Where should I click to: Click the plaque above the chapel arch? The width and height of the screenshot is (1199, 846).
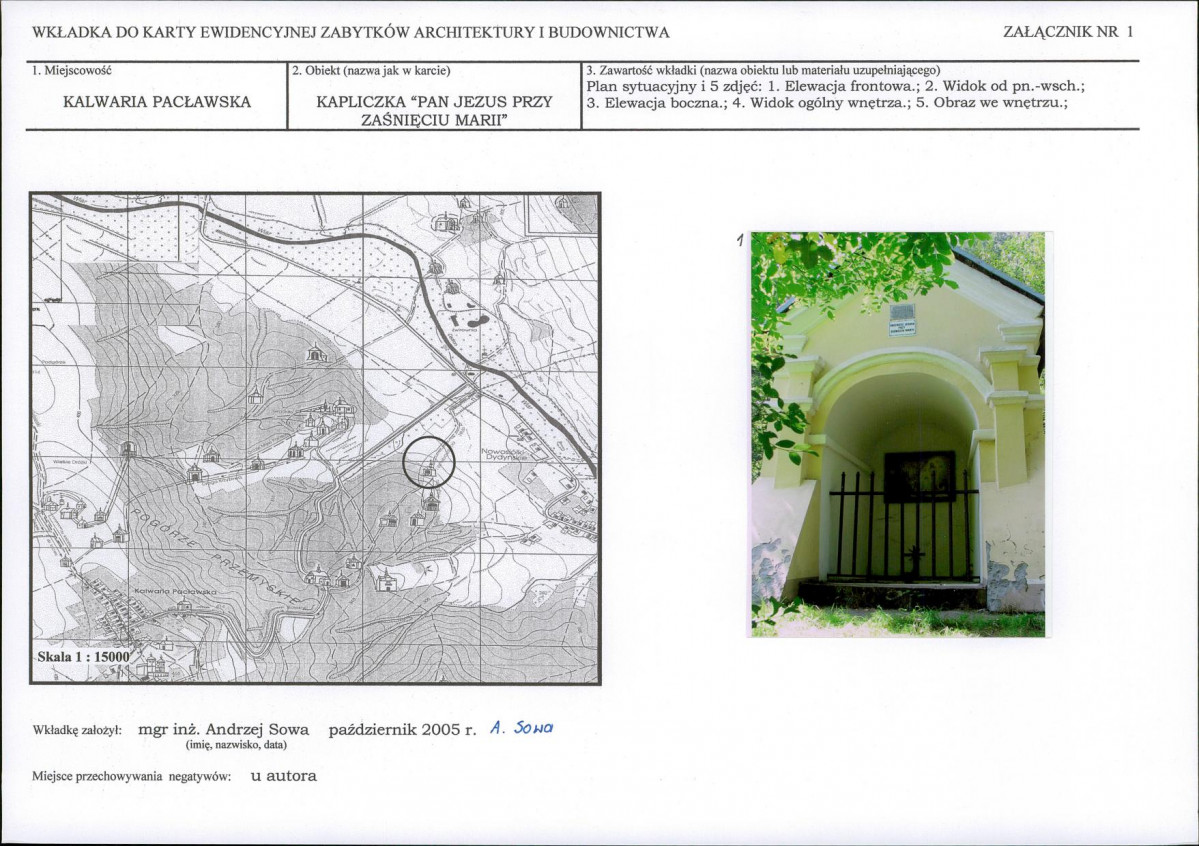pyautogui.click(x=902, y=319)
